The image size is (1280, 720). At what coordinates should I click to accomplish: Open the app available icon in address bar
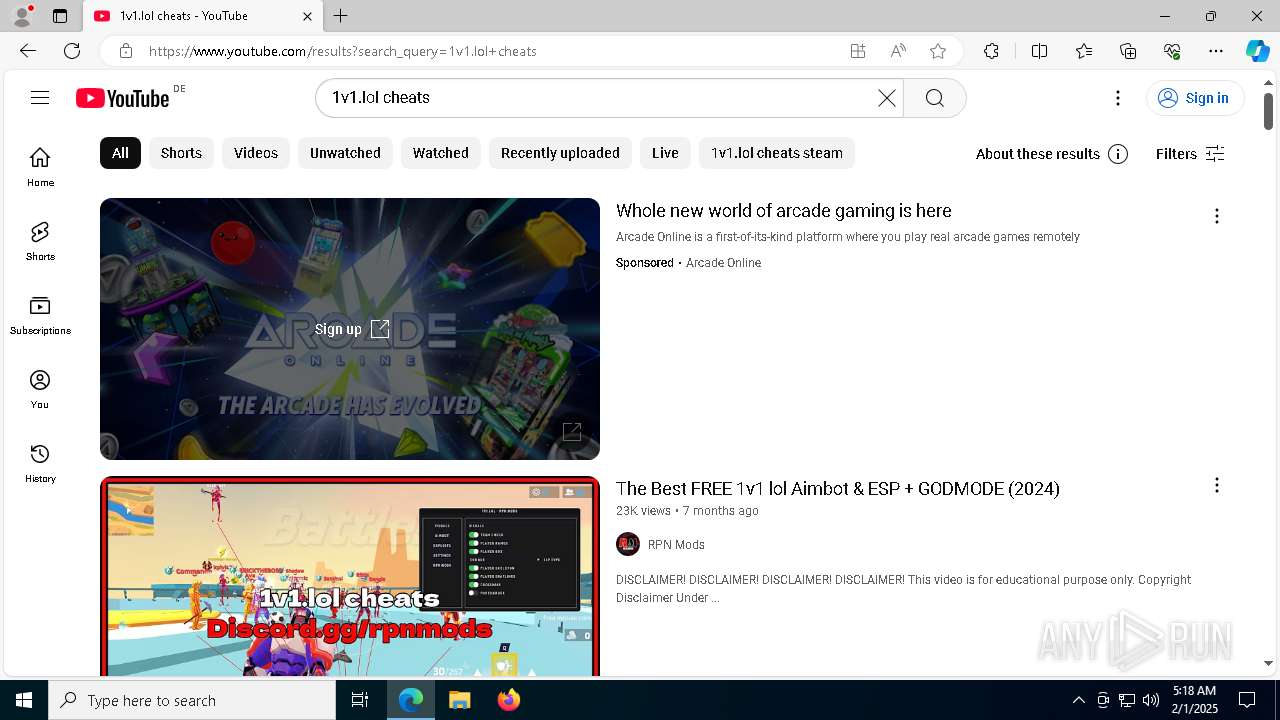tap(858, 51)
